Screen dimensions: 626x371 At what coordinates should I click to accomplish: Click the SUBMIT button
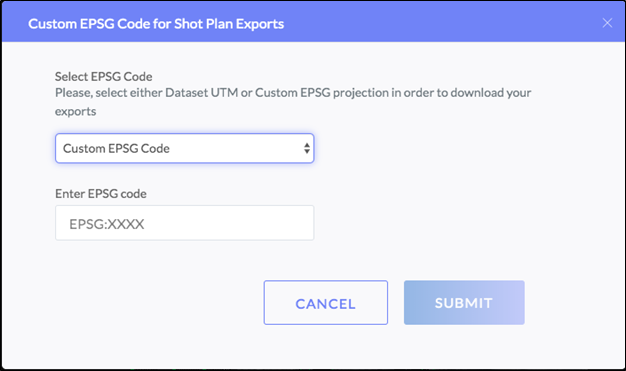[464, 302]
